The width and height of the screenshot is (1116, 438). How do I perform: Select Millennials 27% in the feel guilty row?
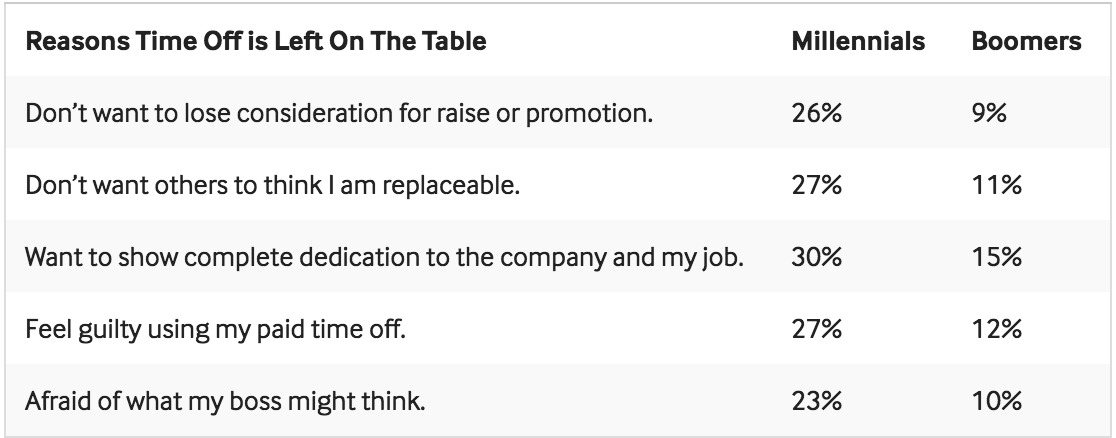(x=817, y=329)
